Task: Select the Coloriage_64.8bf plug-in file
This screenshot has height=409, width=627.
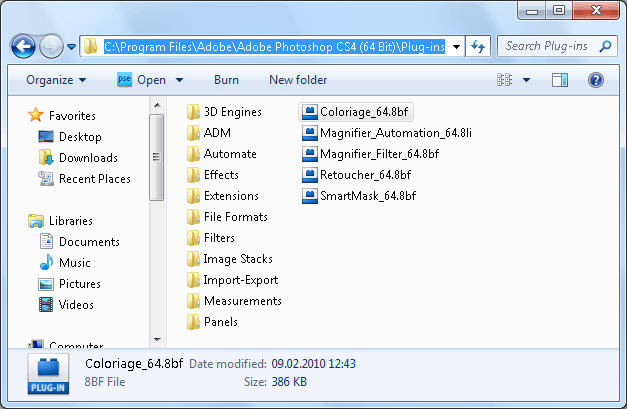Action: point(355,112)
